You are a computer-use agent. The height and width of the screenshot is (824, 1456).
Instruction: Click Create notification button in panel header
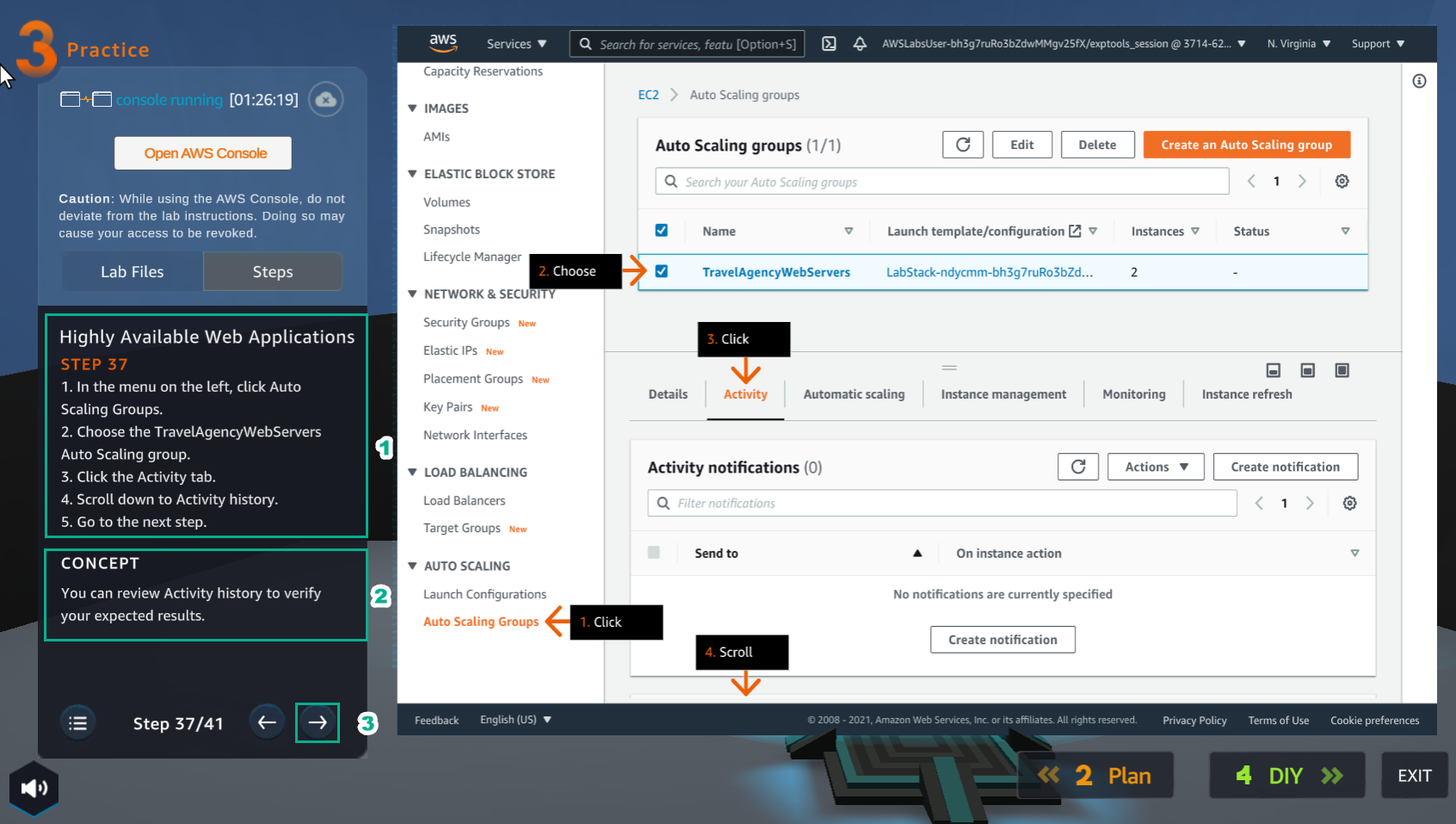(1285, 467)
